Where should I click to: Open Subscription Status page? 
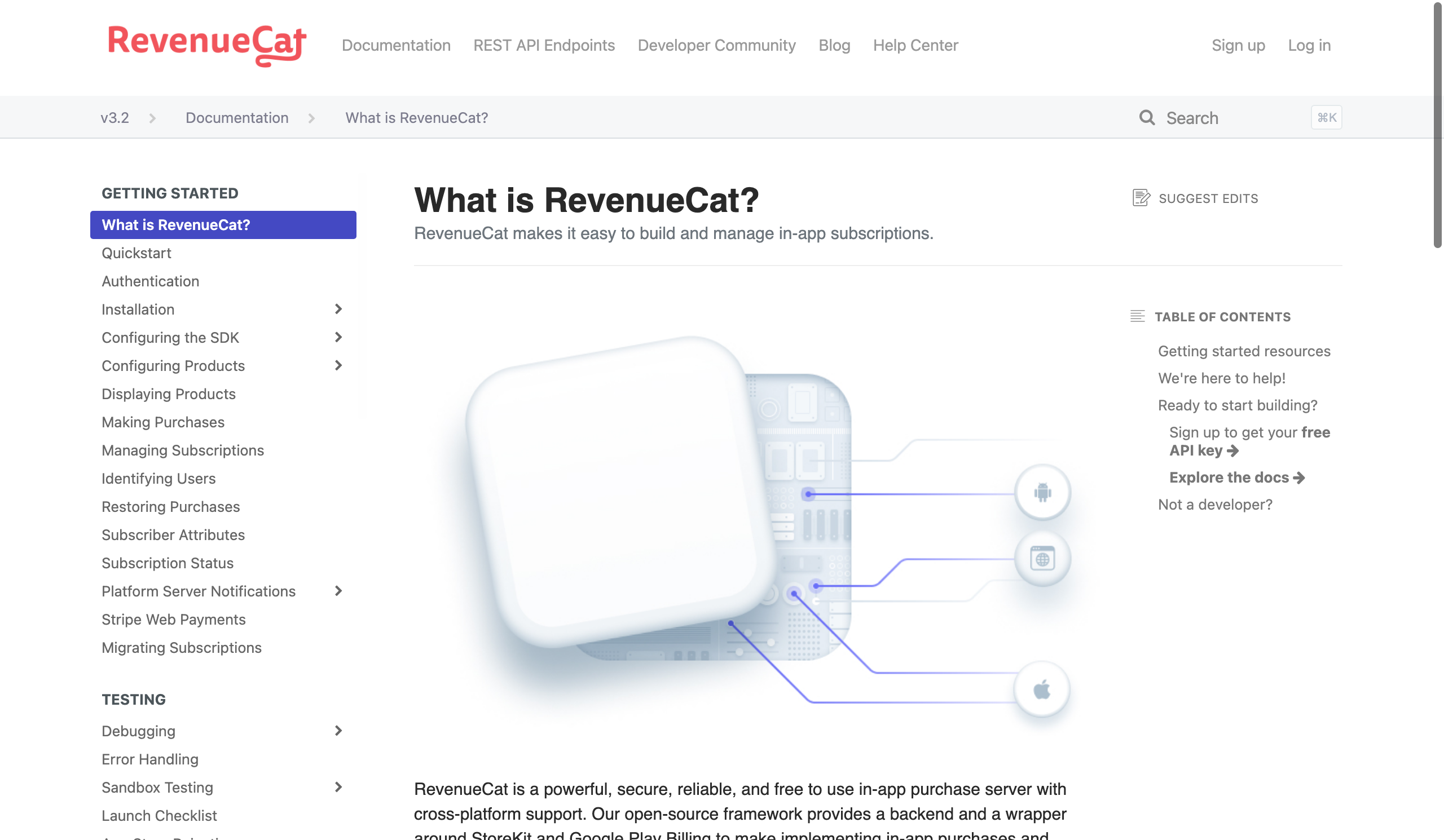168,563
